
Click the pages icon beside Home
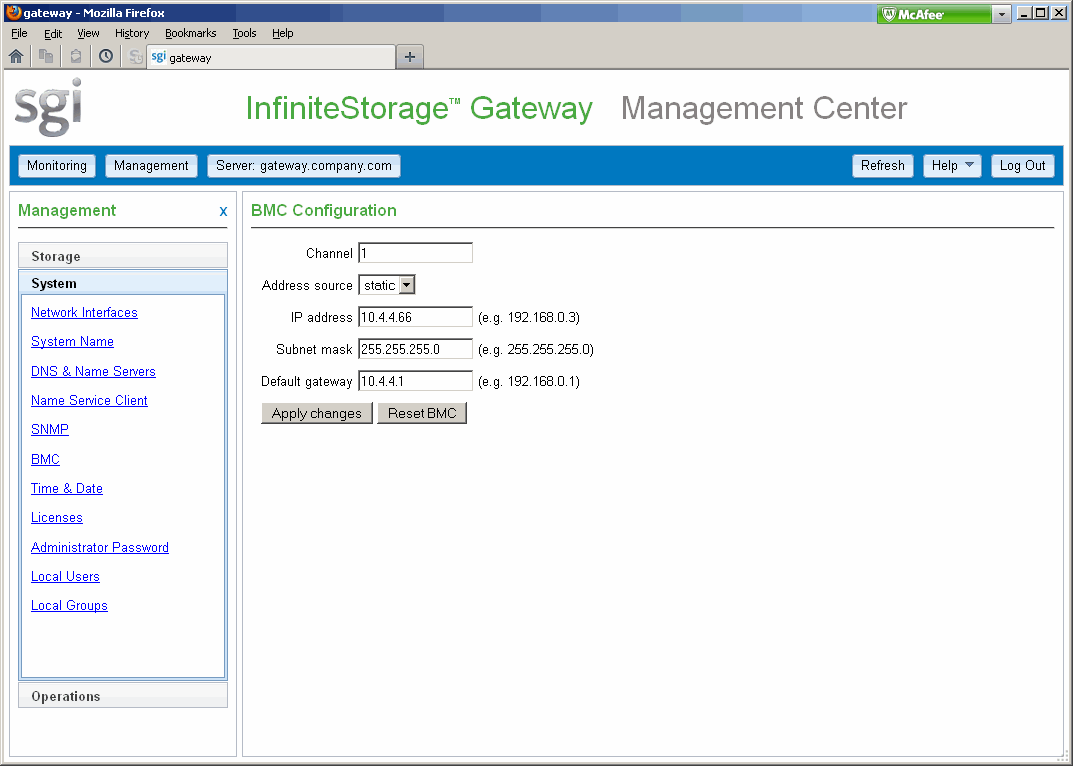pyautogui.click(x=46, y=57)
